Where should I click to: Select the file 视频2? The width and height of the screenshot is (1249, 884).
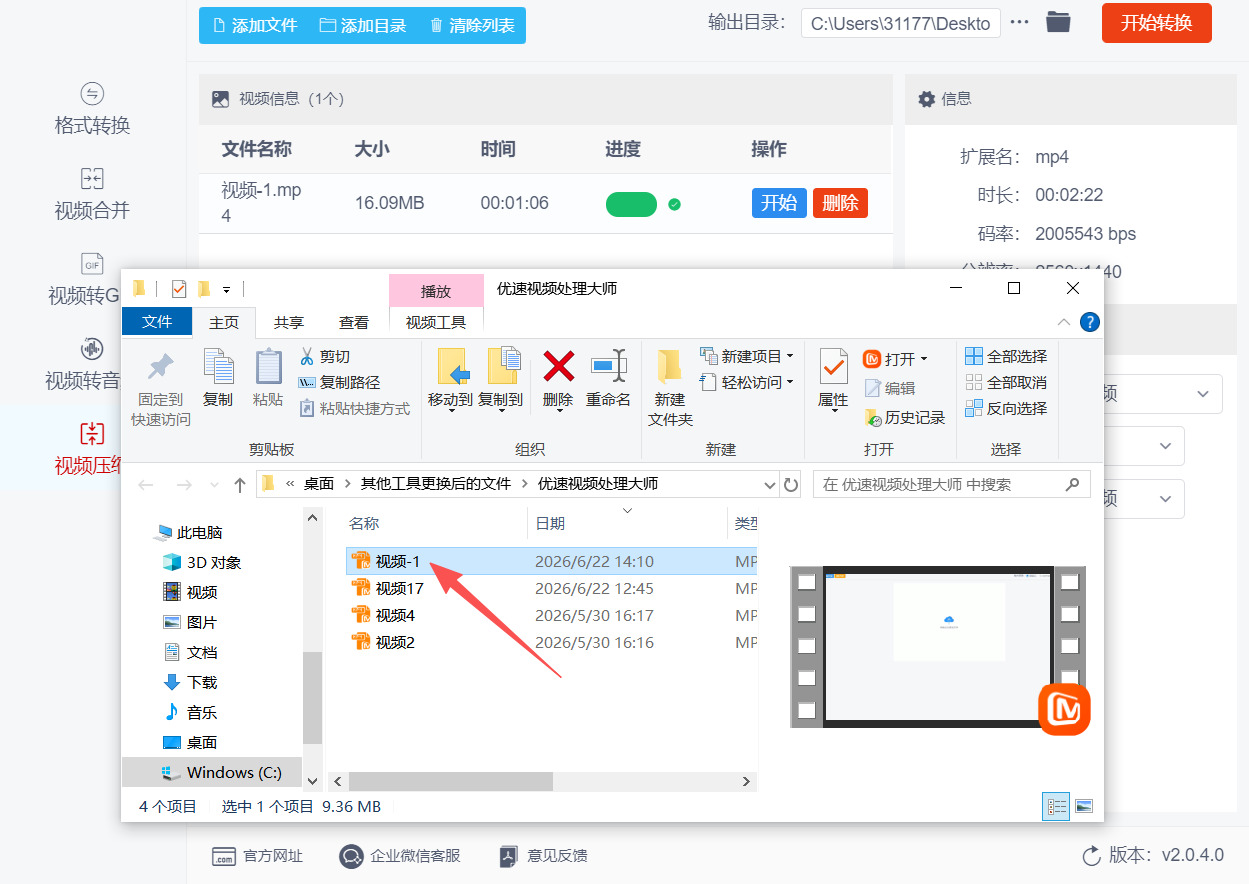tap(395, 642)
